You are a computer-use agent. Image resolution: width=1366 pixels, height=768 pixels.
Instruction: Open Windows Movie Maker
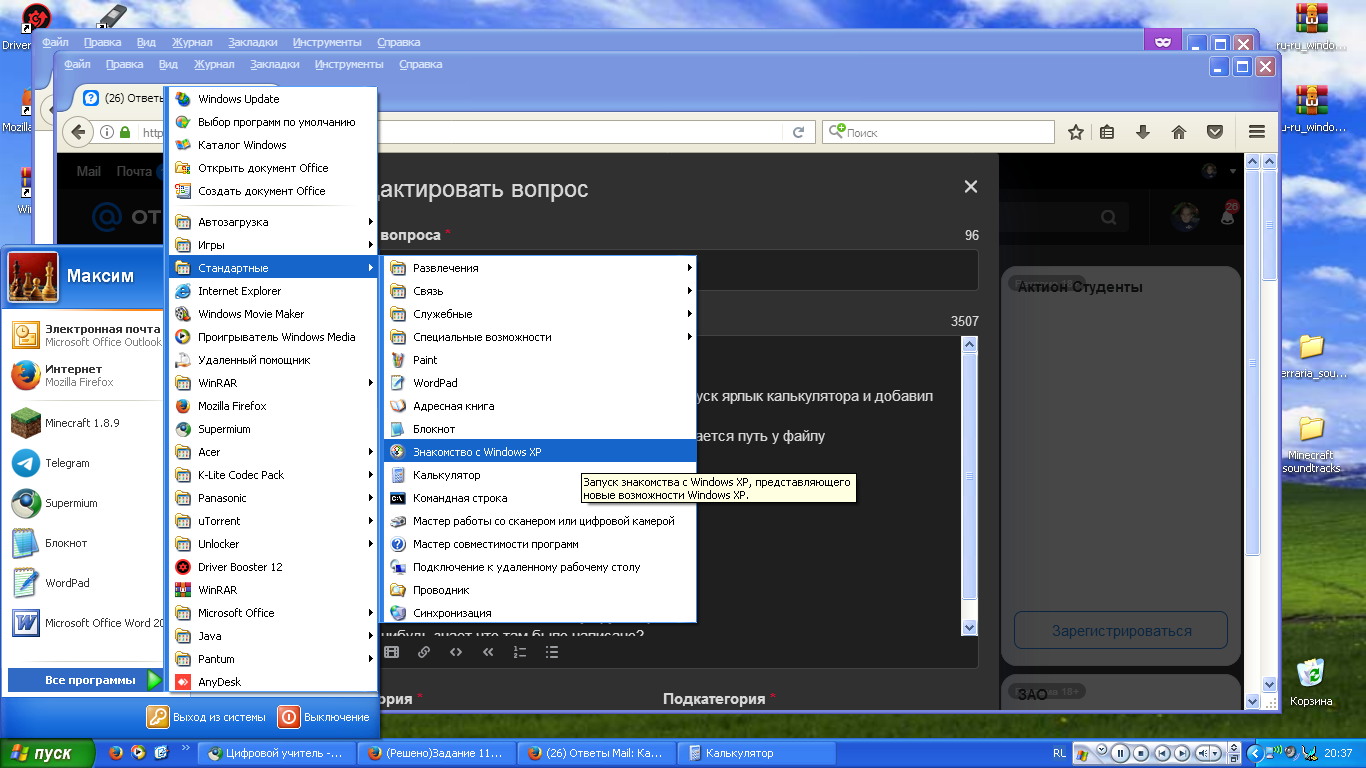[274, 314]
